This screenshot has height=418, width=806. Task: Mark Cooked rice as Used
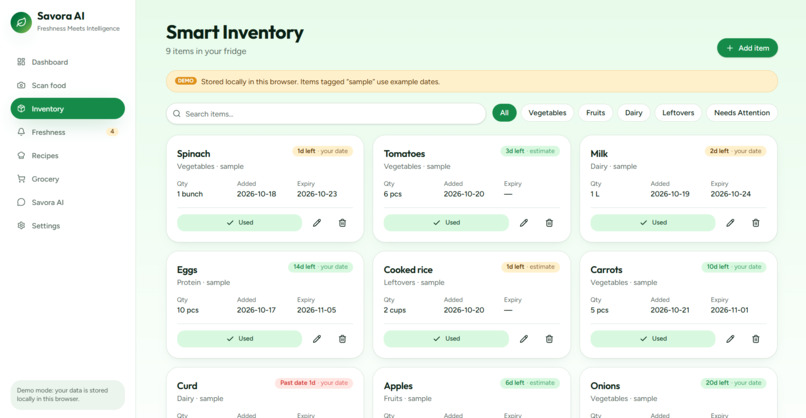tap(446, 339)
